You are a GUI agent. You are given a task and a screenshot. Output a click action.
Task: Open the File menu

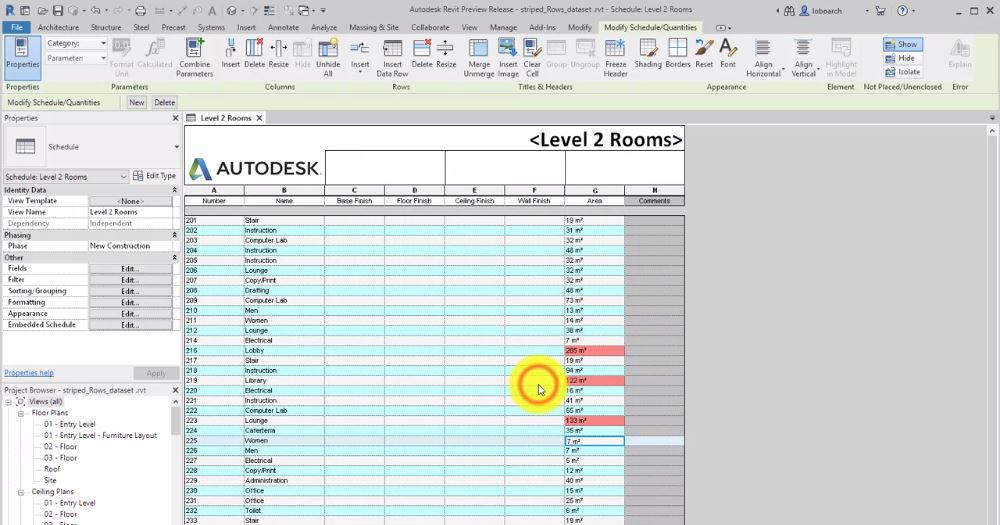[x=17, y=27]
